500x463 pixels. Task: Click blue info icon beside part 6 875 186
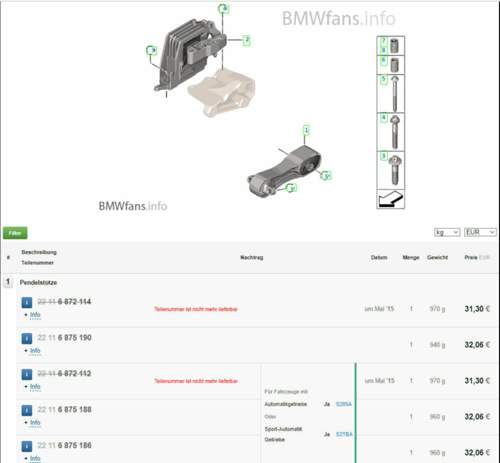27,446
